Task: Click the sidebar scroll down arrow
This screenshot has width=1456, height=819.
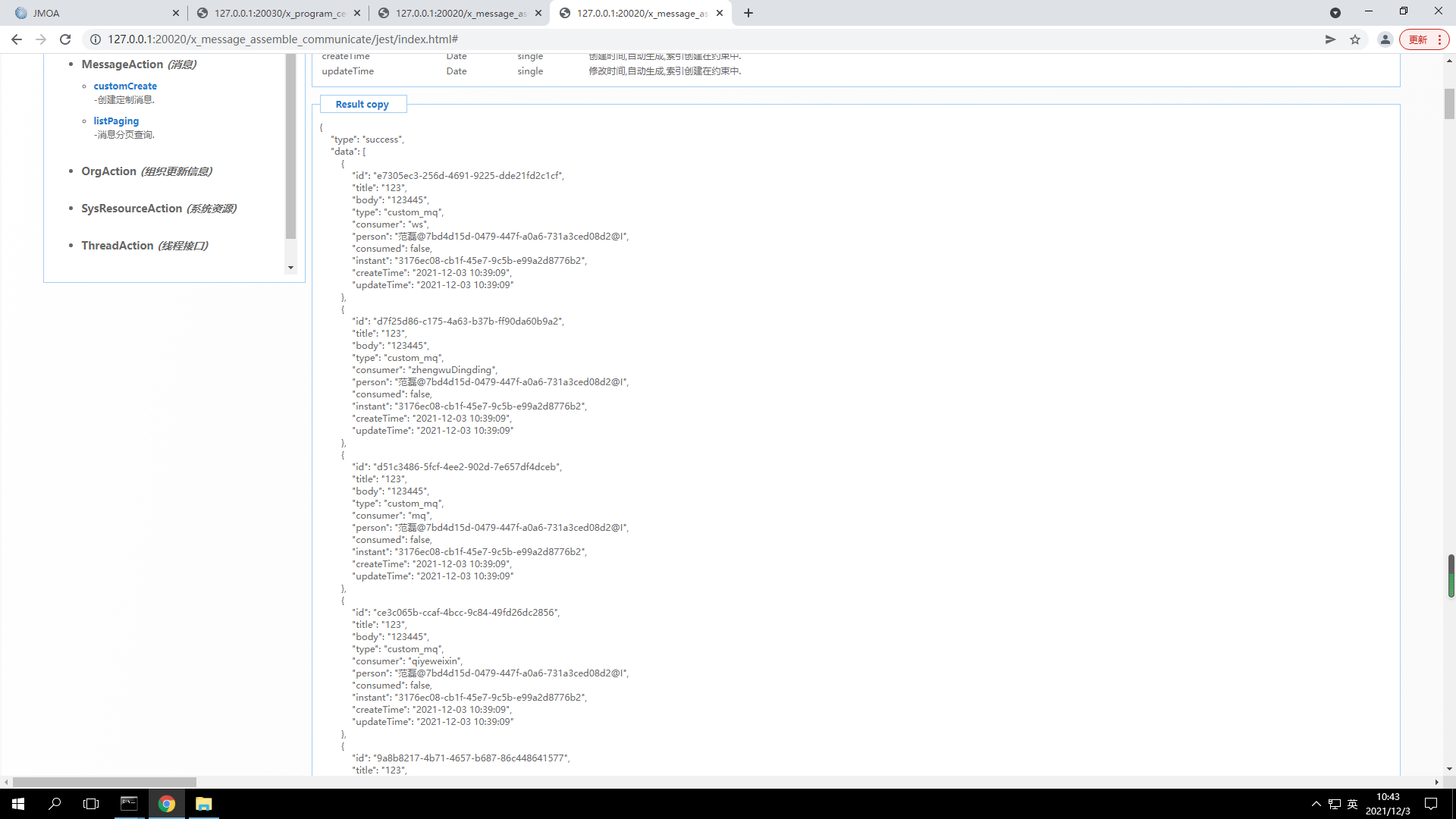Action: [x=290, y=268]
